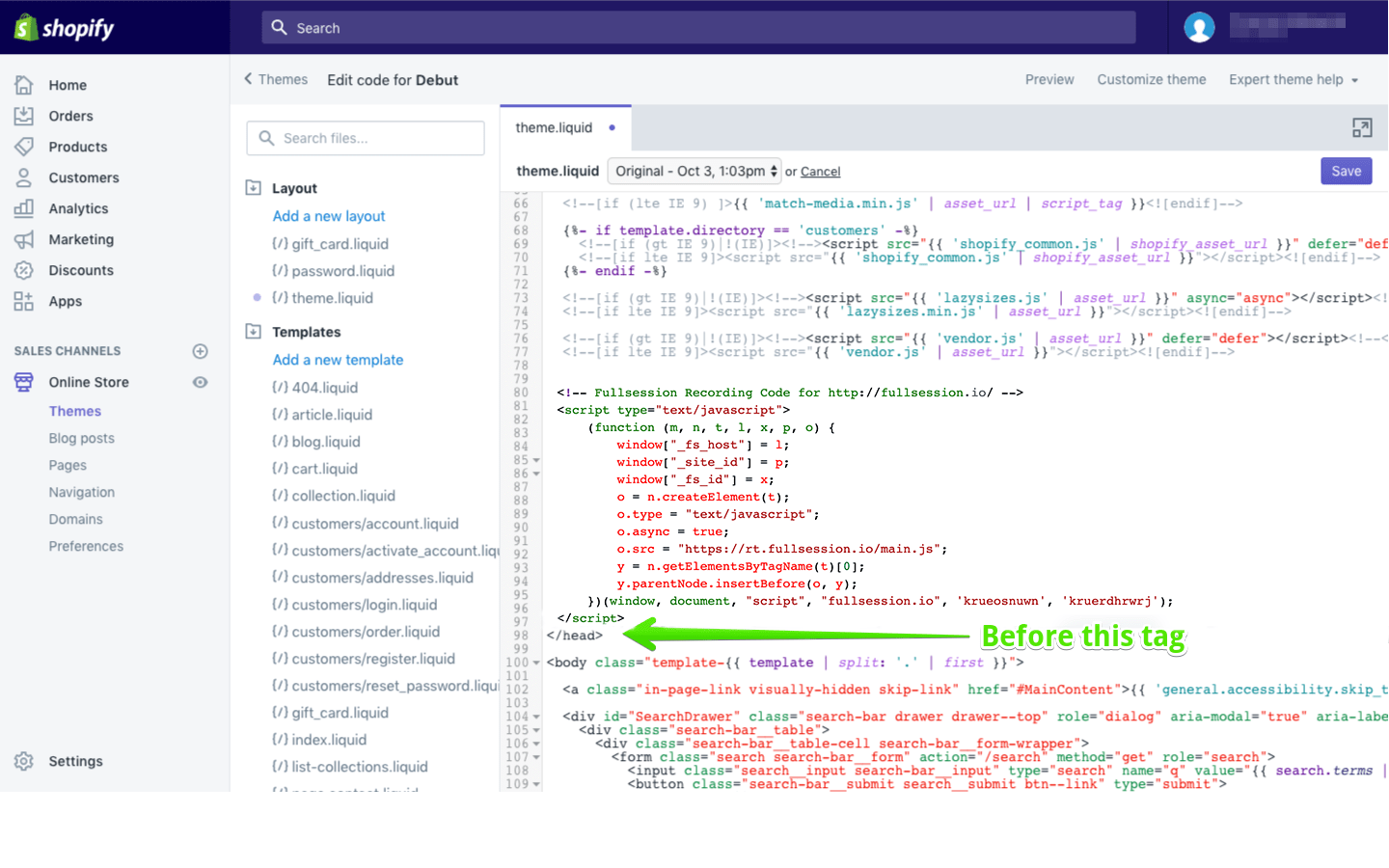Click the Cancel link

(820, 172)
